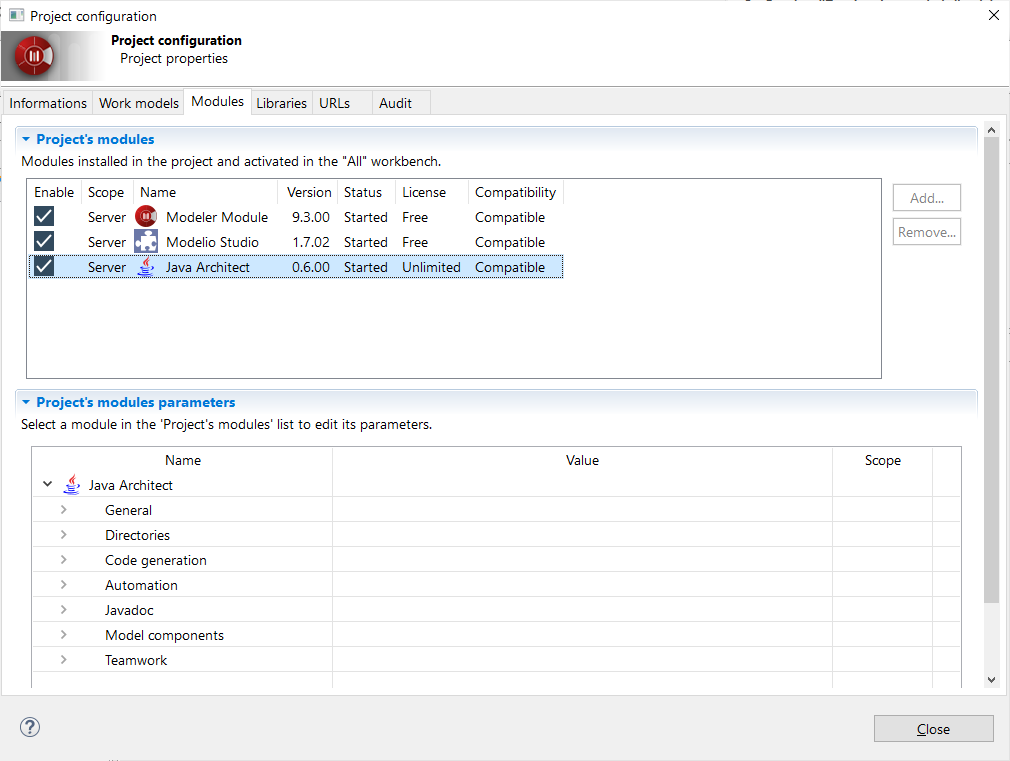This screenshot has height=761, width=1010.
Task: Click the Add... button
Action: (x=926, y=198)
